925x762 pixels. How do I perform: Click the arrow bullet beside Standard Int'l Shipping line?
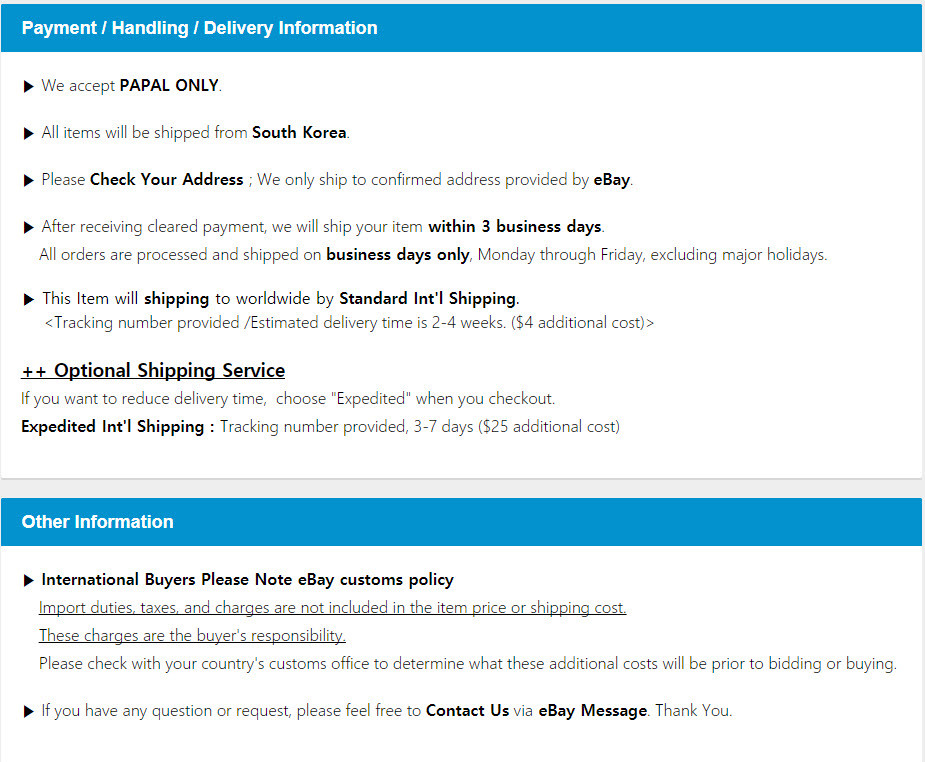28,300
